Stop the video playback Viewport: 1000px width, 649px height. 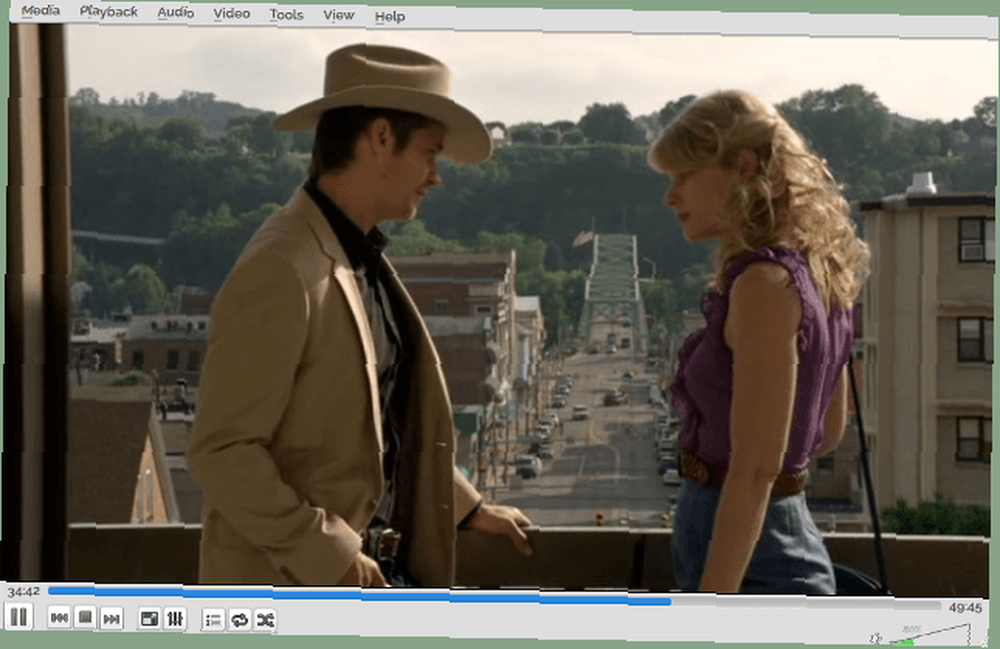85,618
